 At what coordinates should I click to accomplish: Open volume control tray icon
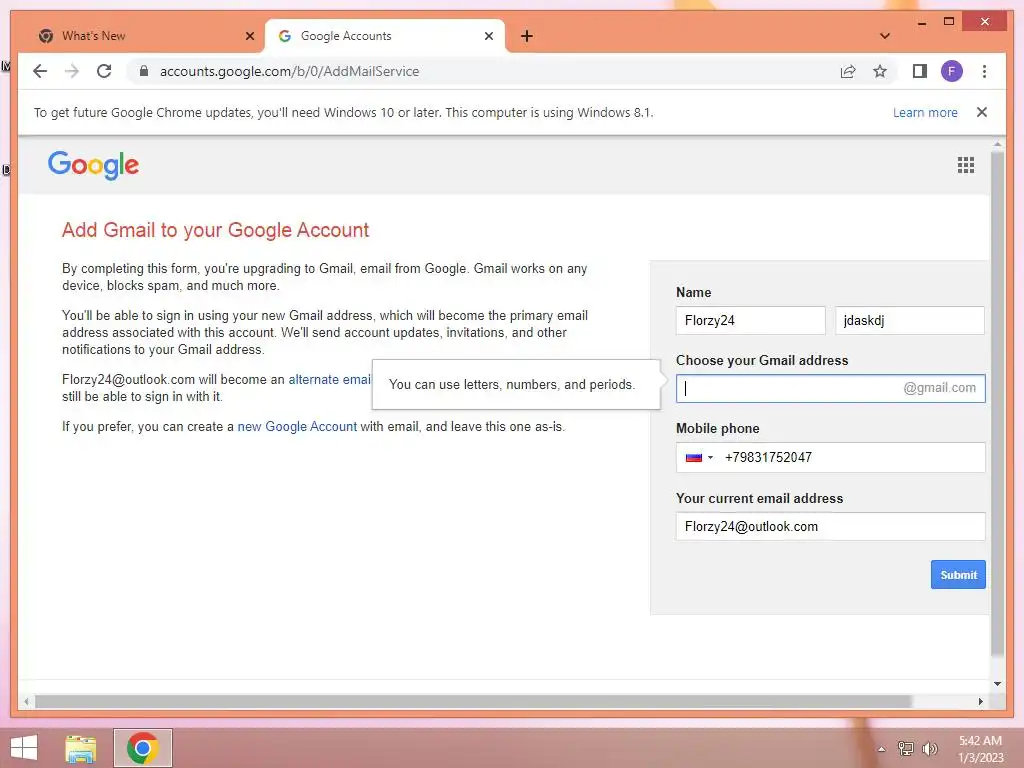[x=929, y=749]
